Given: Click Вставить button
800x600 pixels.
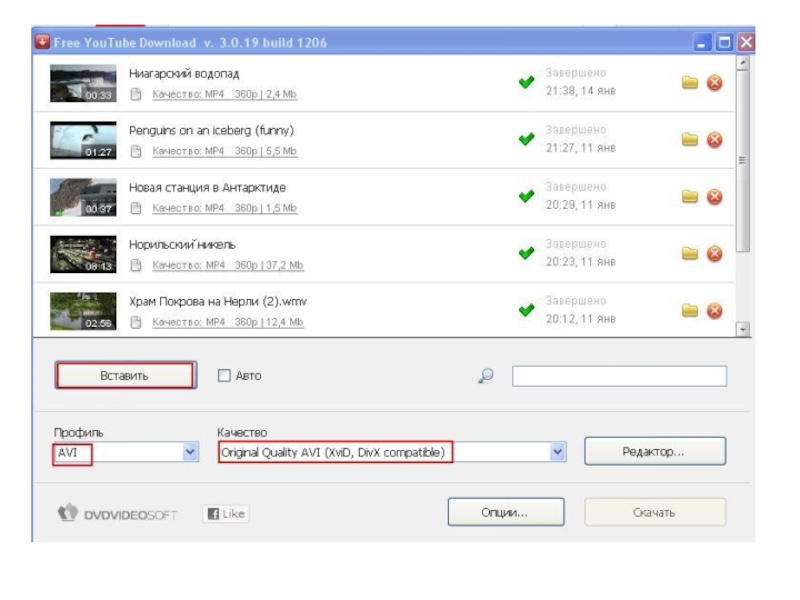Looking at the screenshot, I should (125, 376).
